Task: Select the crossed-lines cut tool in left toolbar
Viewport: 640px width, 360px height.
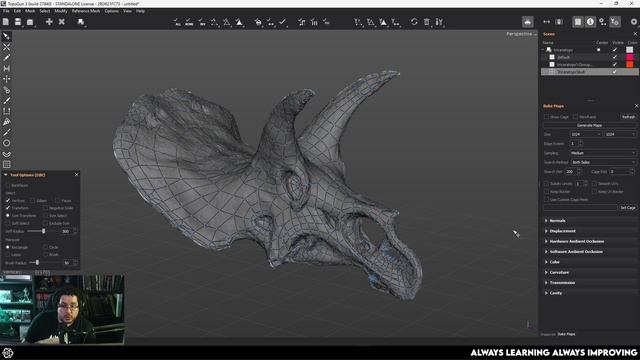Action: click(x=7, y=47)
